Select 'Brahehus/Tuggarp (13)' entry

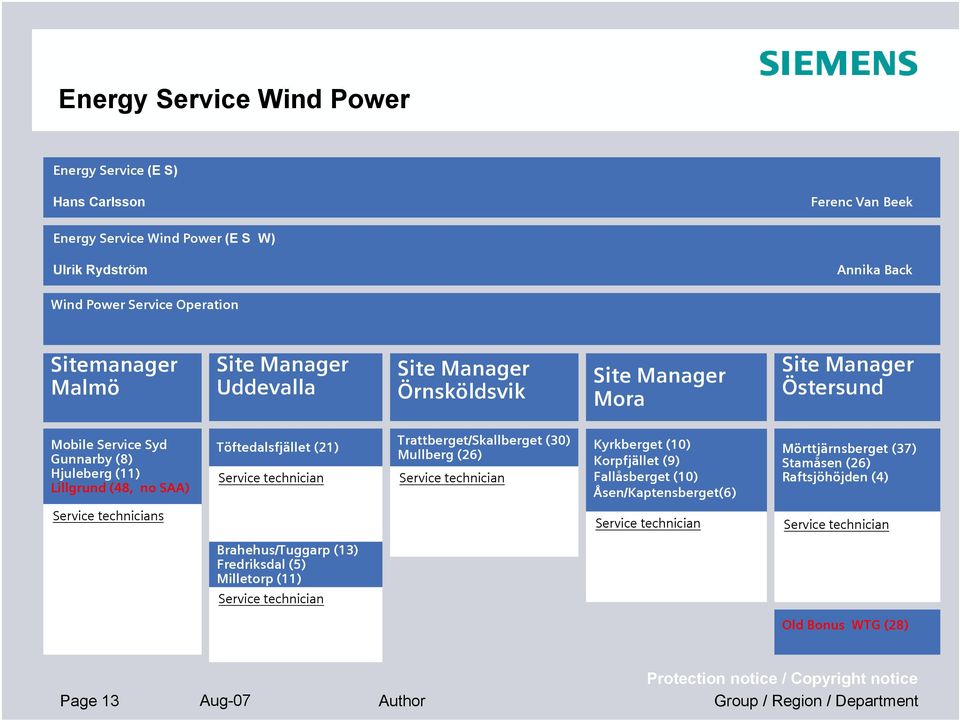287,550
